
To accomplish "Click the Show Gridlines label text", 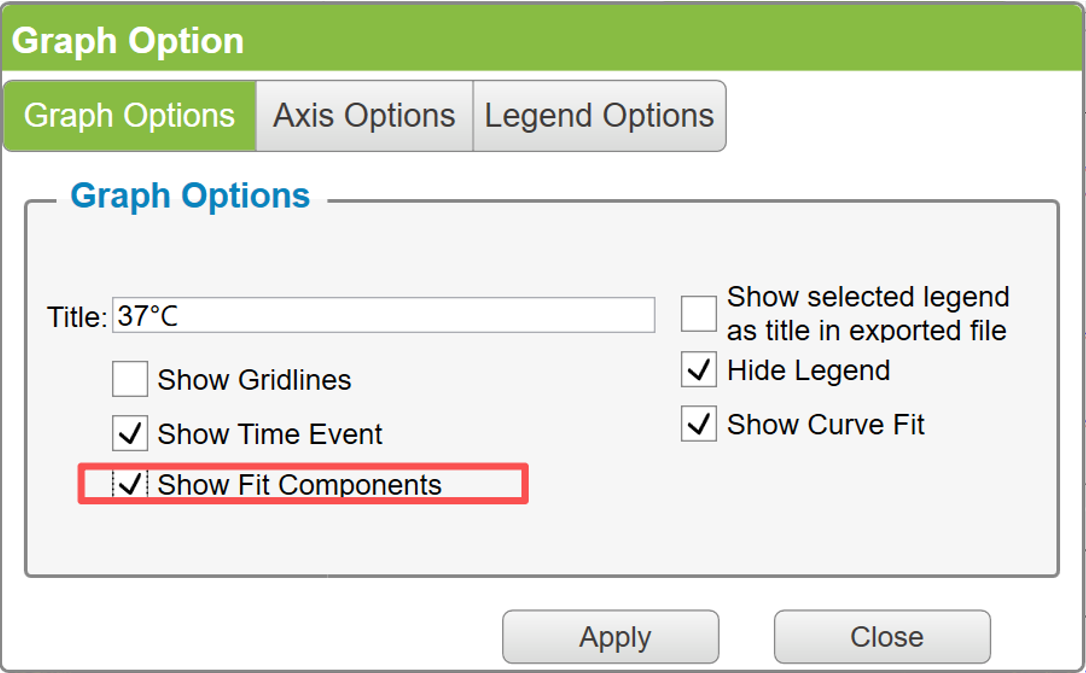I will (254, 380).
